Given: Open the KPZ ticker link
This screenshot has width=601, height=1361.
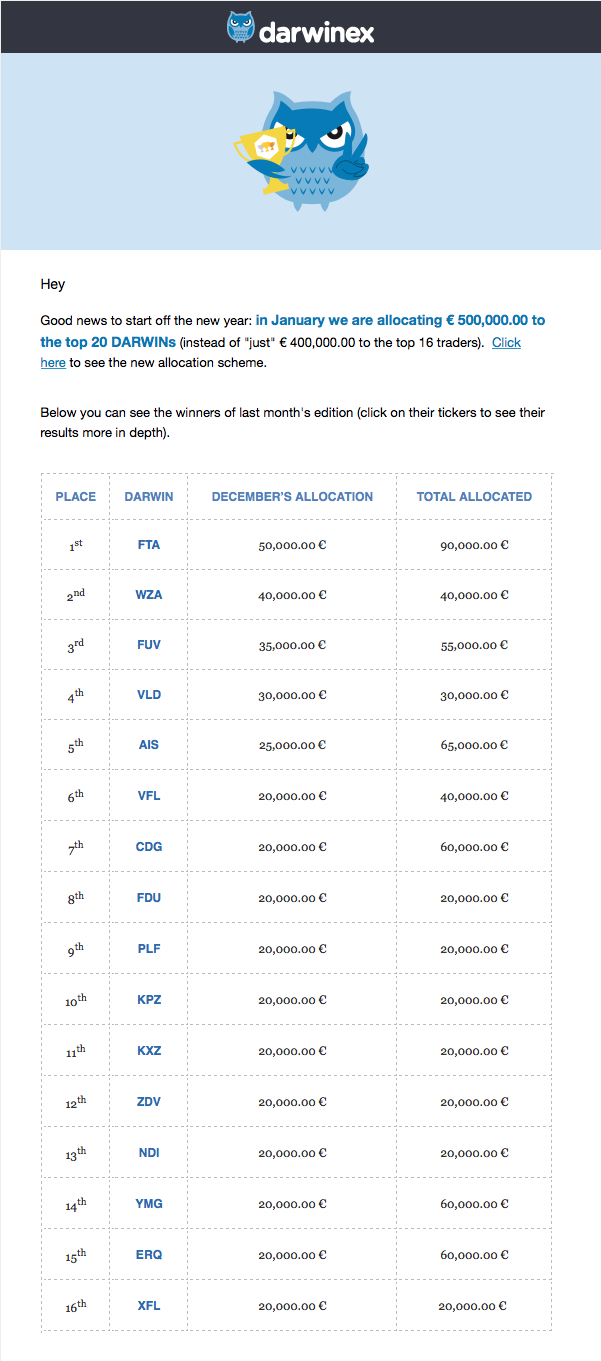Looking at the screenshot, I should click(149, 1000).
